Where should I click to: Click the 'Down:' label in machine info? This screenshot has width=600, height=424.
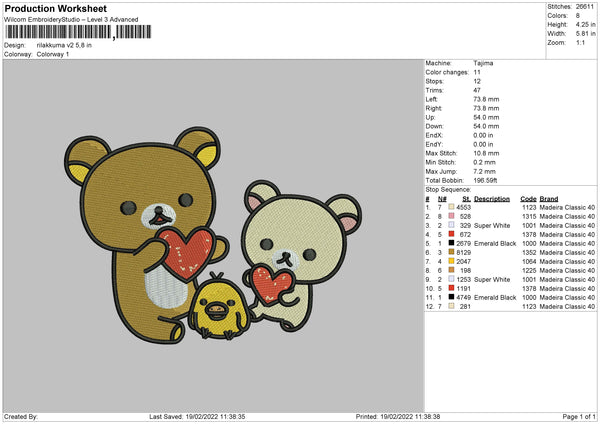(x=434, y=126)
